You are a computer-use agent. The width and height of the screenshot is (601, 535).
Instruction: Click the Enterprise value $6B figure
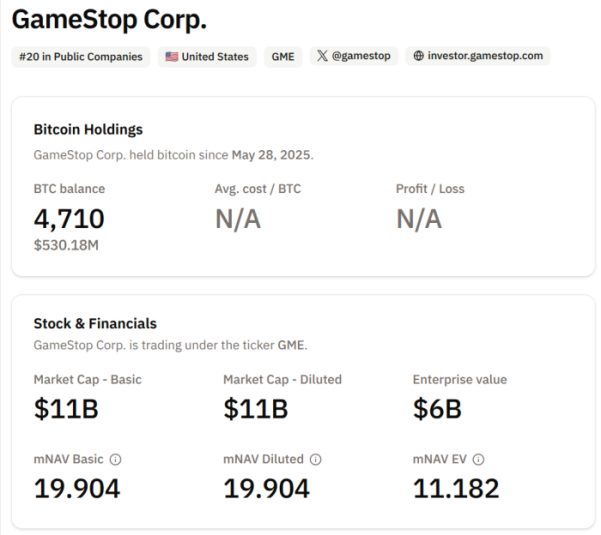437,409
